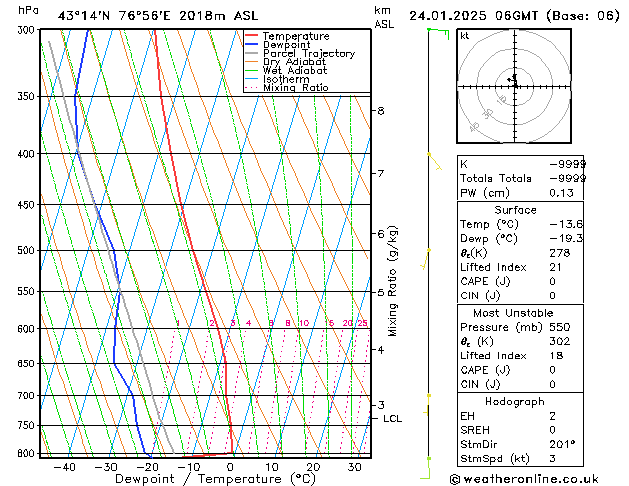Image resolution: width=629 pixels, height=486 pixels.
Task: Click the blue Dewpoint legend line
Action: (251, 44)
